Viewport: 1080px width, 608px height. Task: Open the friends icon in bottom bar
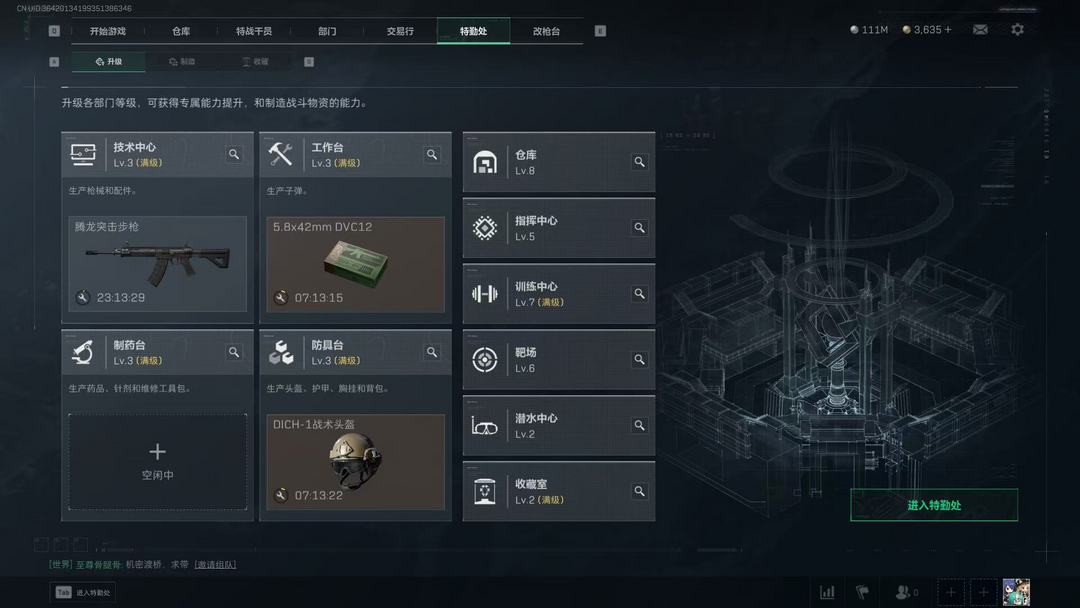pyautogui.click(x=906, y=592)
